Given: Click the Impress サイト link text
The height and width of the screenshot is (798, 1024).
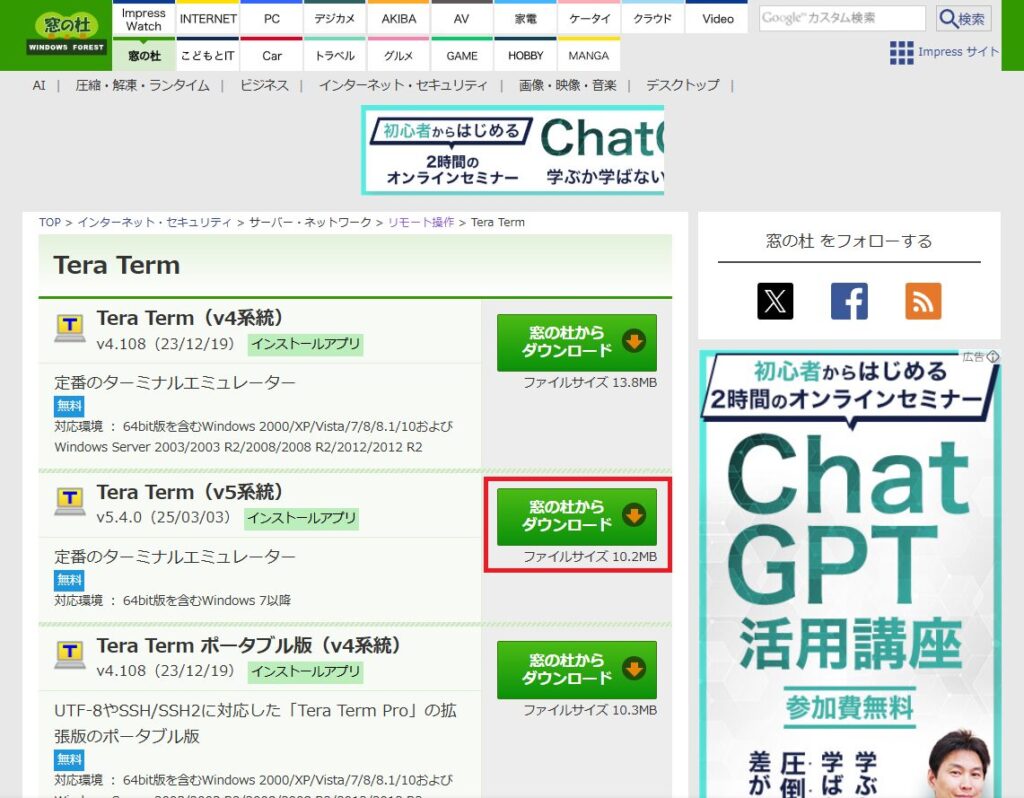Looking at the screenshot, I should (958, 52).
